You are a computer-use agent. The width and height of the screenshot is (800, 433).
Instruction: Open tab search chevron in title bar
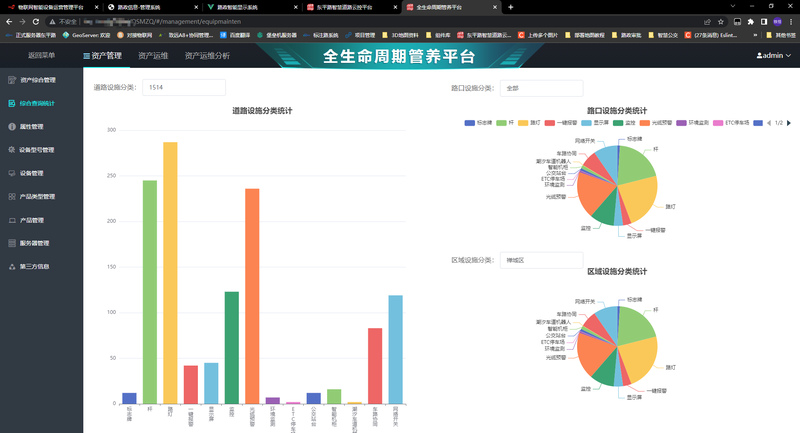(x=733, y=6)
